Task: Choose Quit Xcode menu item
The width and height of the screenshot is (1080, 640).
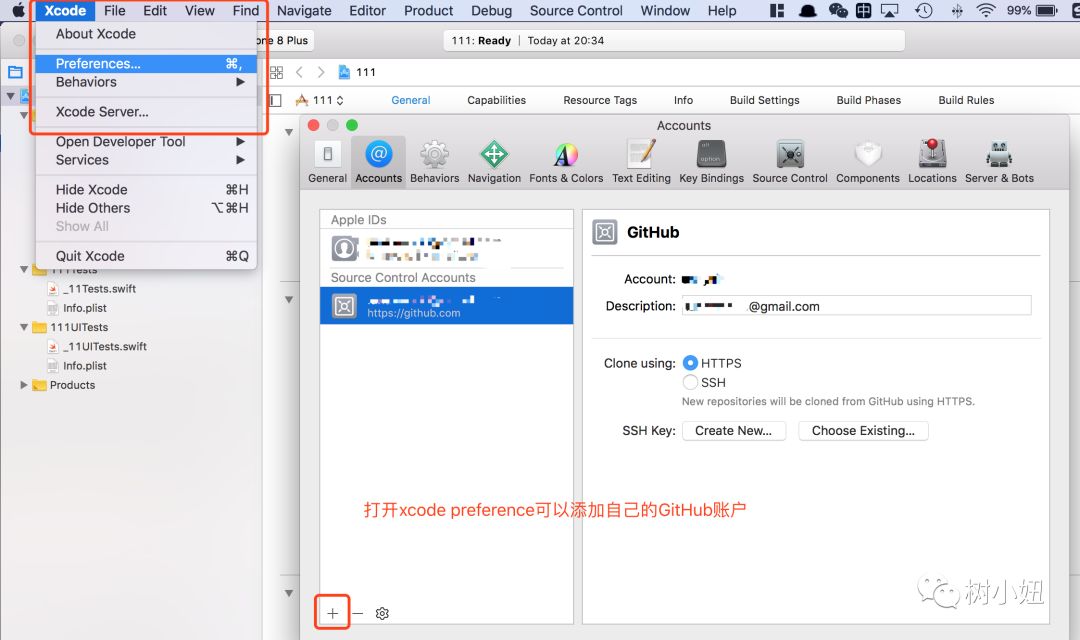Action: click(x=146, y=256)
